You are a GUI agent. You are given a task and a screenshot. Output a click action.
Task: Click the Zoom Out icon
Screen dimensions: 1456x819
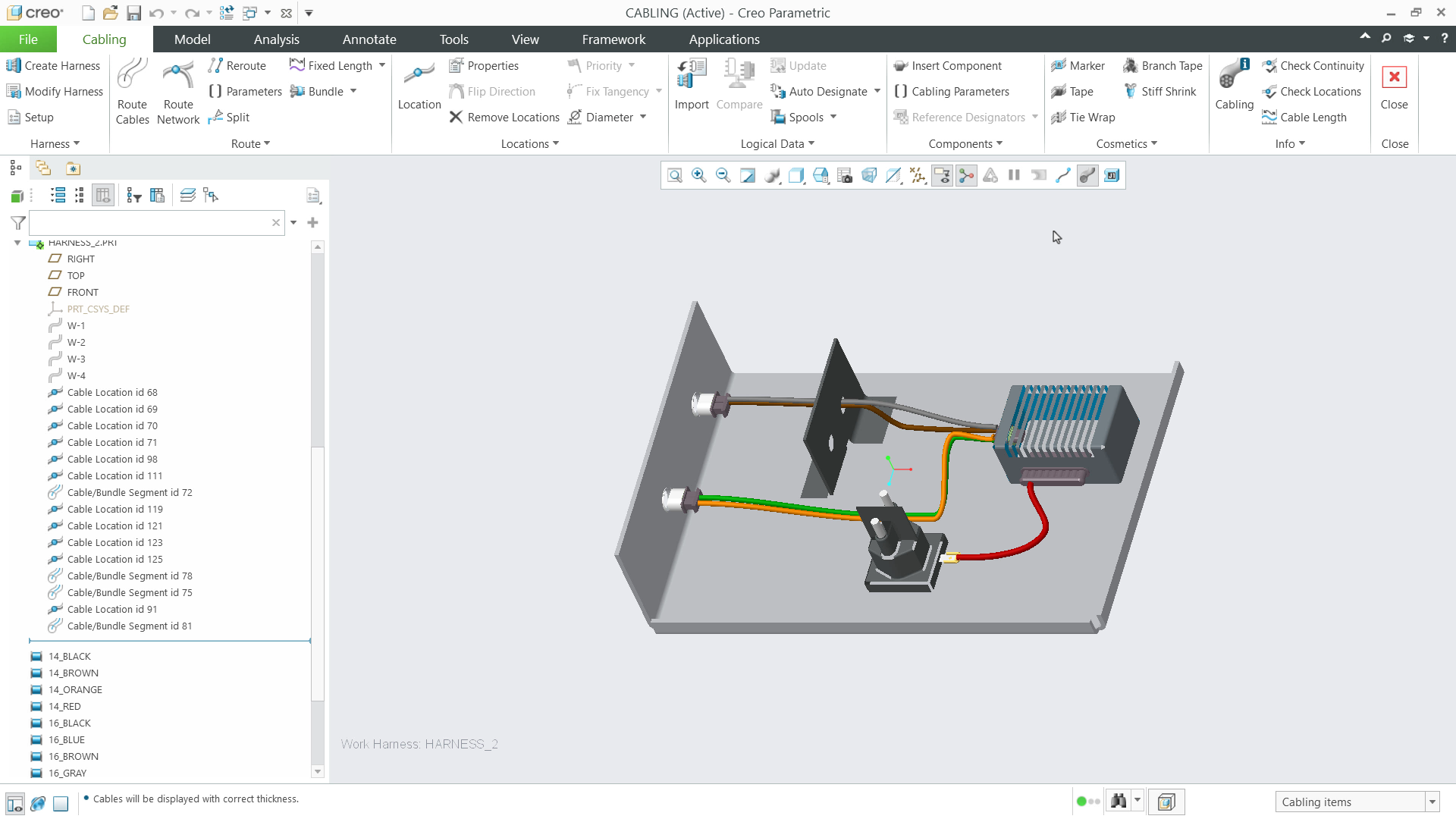pos(723,176)
